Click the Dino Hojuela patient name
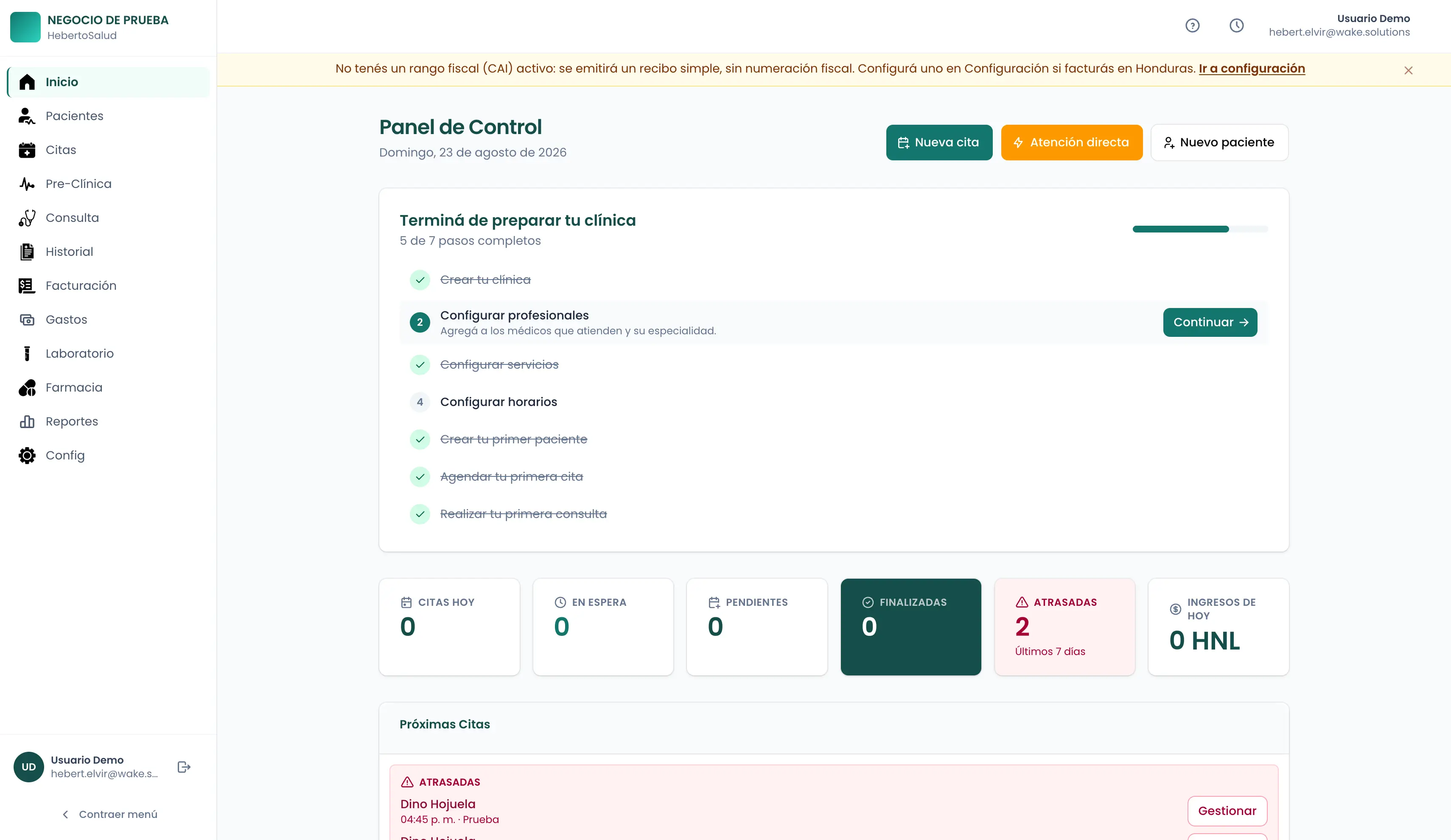This screenshot has width=1451, height=840. point(438,804)
